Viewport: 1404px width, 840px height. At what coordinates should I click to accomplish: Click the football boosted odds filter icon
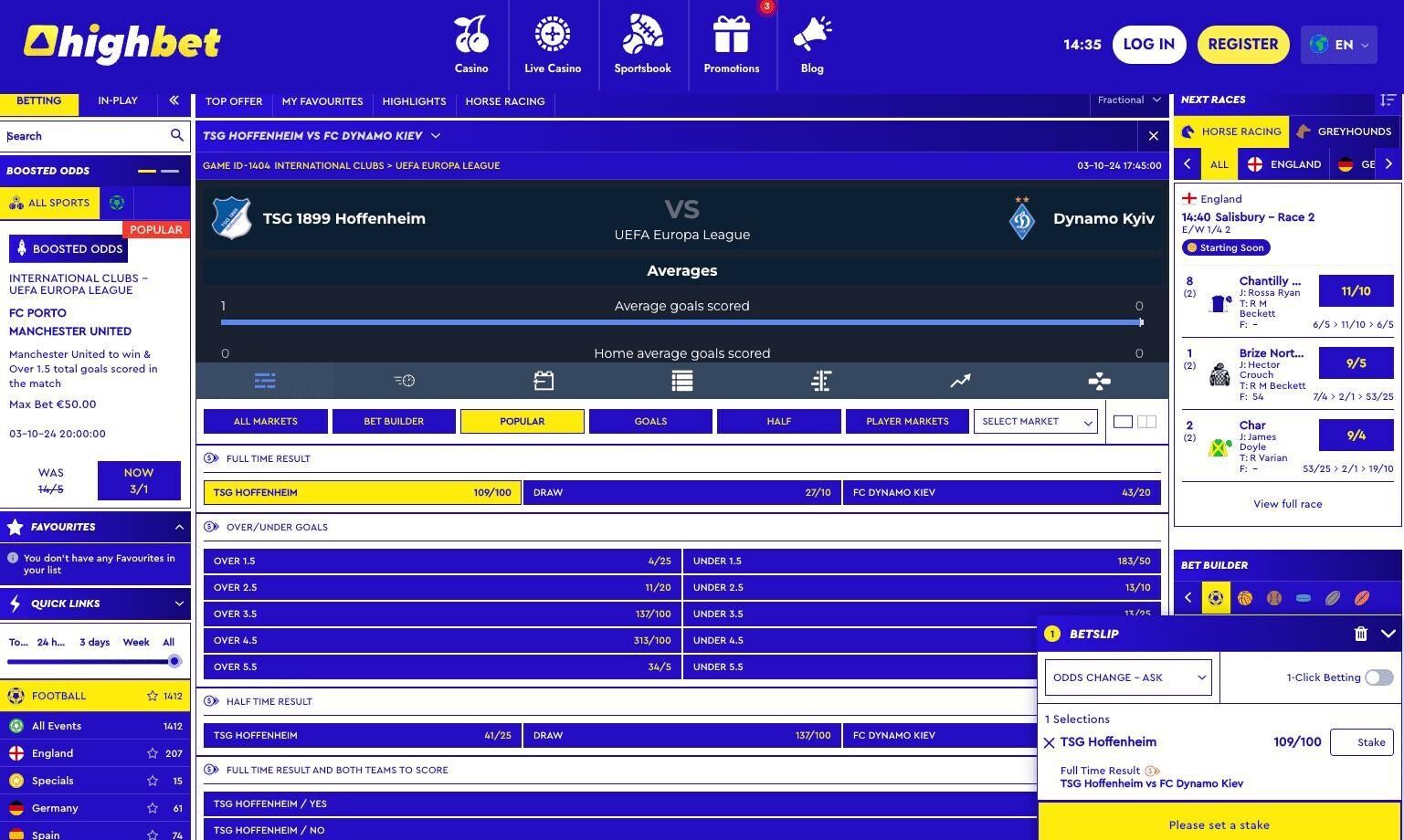(x=117, y=203)
